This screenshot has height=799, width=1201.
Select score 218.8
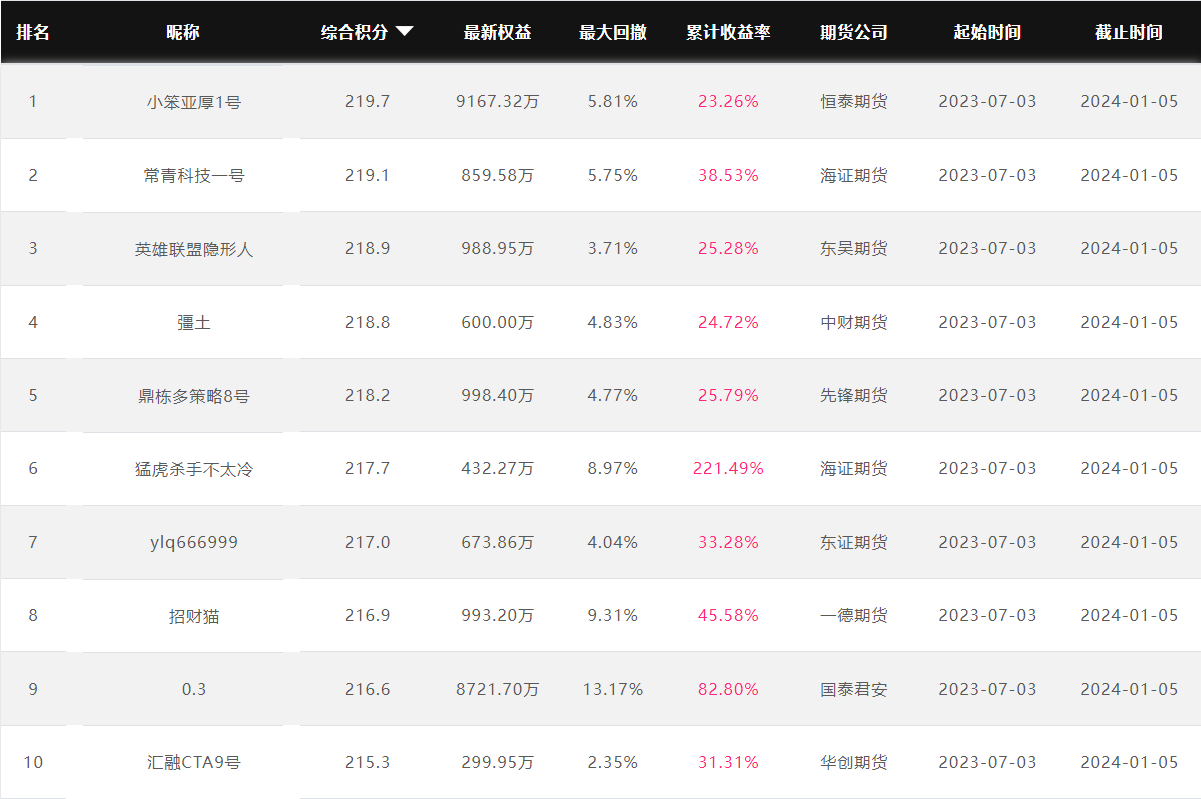[367, 322]
